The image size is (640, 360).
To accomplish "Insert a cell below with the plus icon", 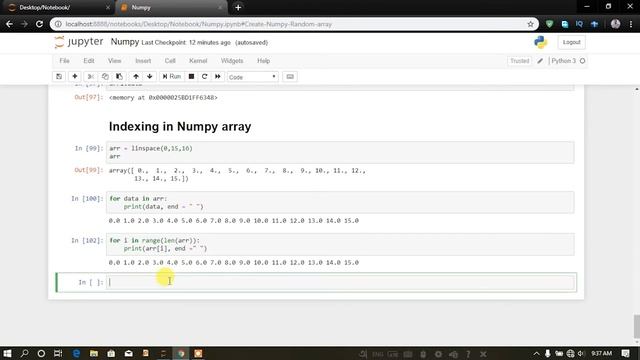I will tap(75, 77).
